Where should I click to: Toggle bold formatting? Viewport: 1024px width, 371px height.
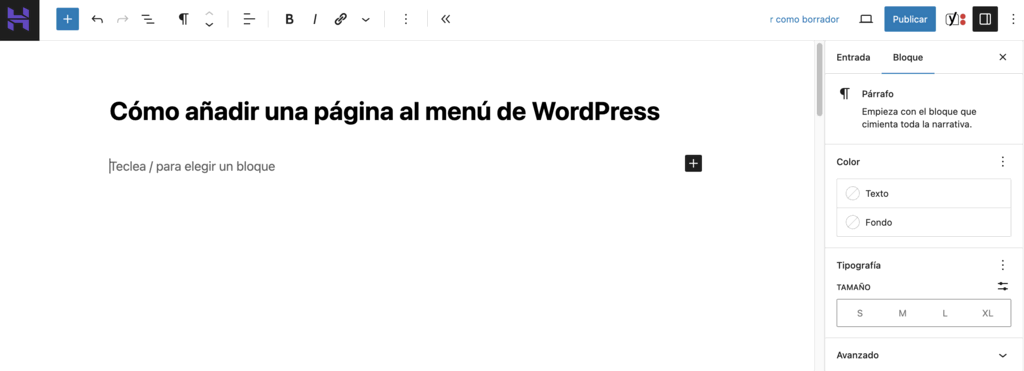[289, 20]
